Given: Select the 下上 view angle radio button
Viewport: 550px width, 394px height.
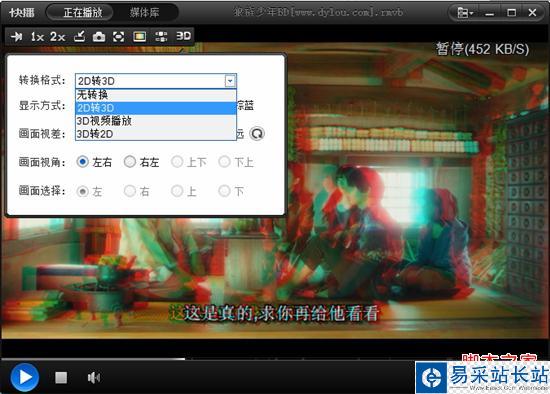Looking at the screenshot, I should click(224, 162).
